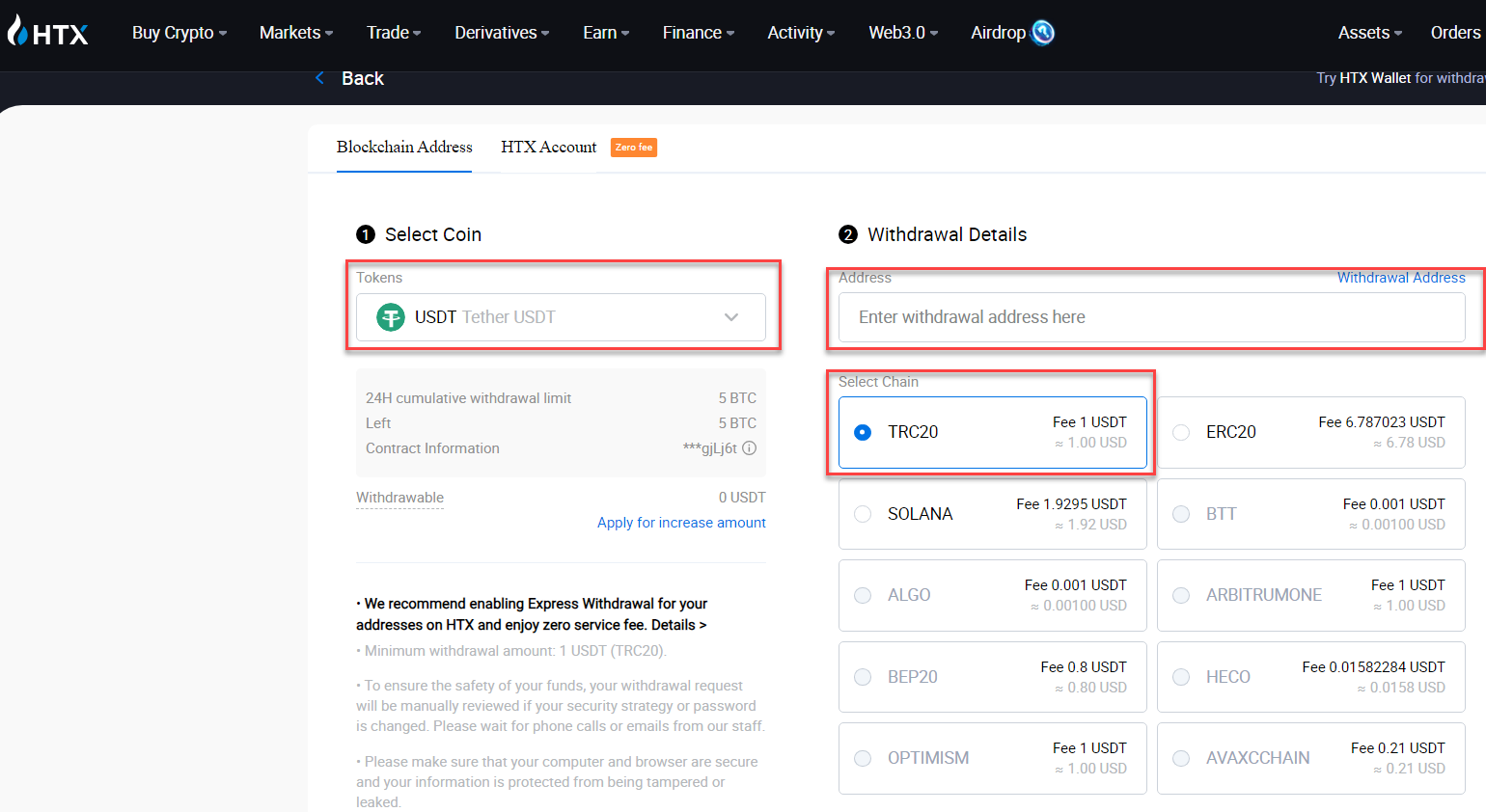
Task: Click the Withdrawal Details heading
Action: point(947,234)
